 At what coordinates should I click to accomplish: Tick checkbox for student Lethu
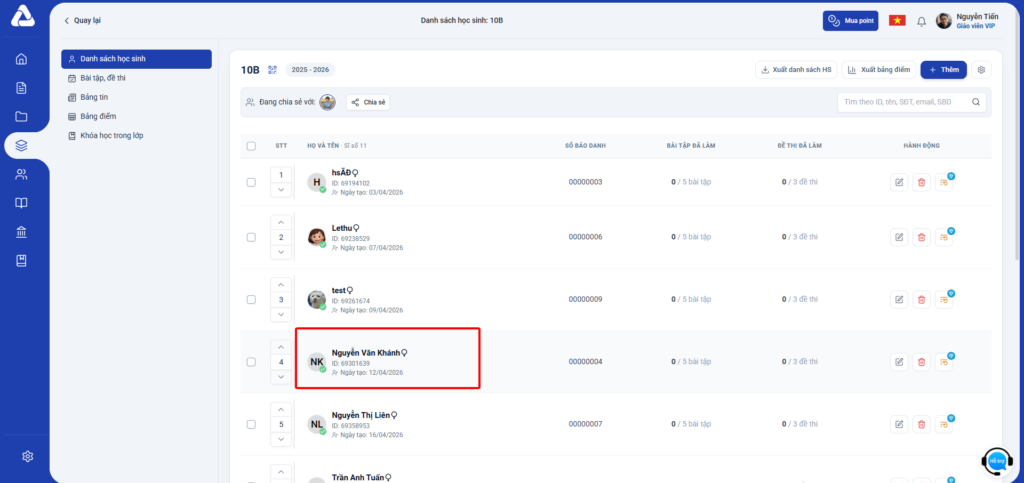251,237
